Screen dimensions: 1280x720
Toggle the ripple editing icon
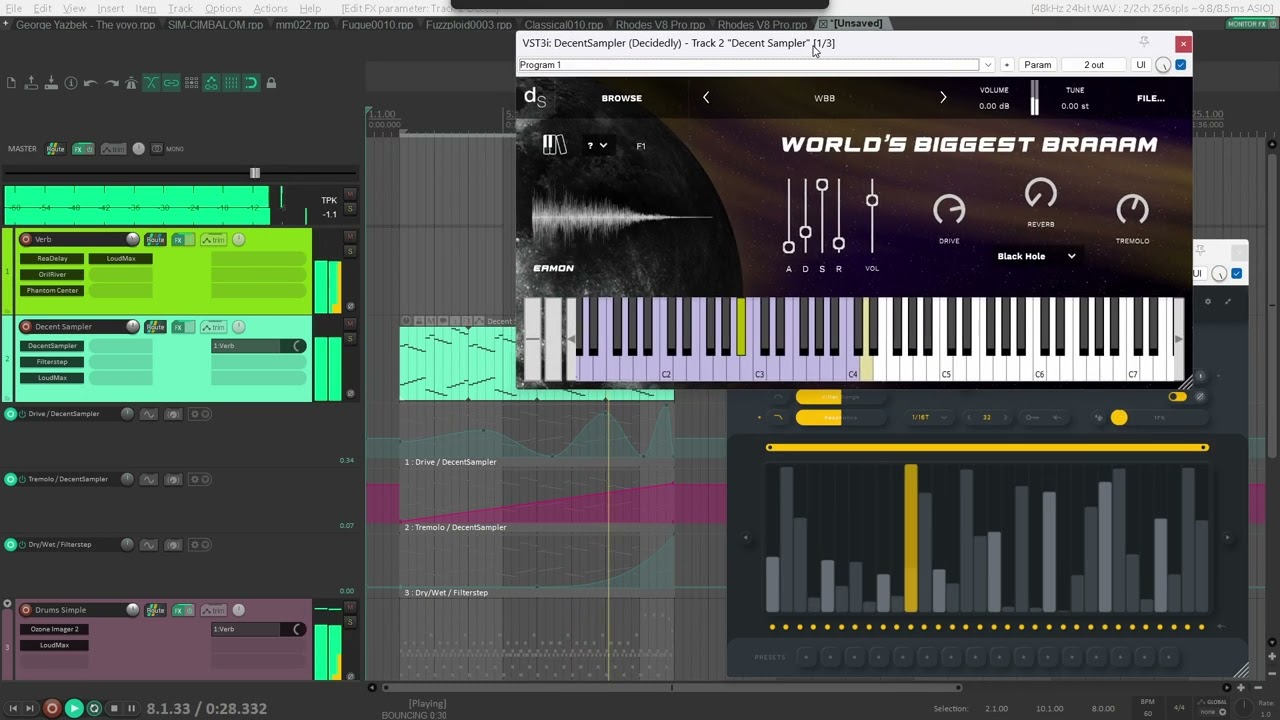[x=191, y=83]
